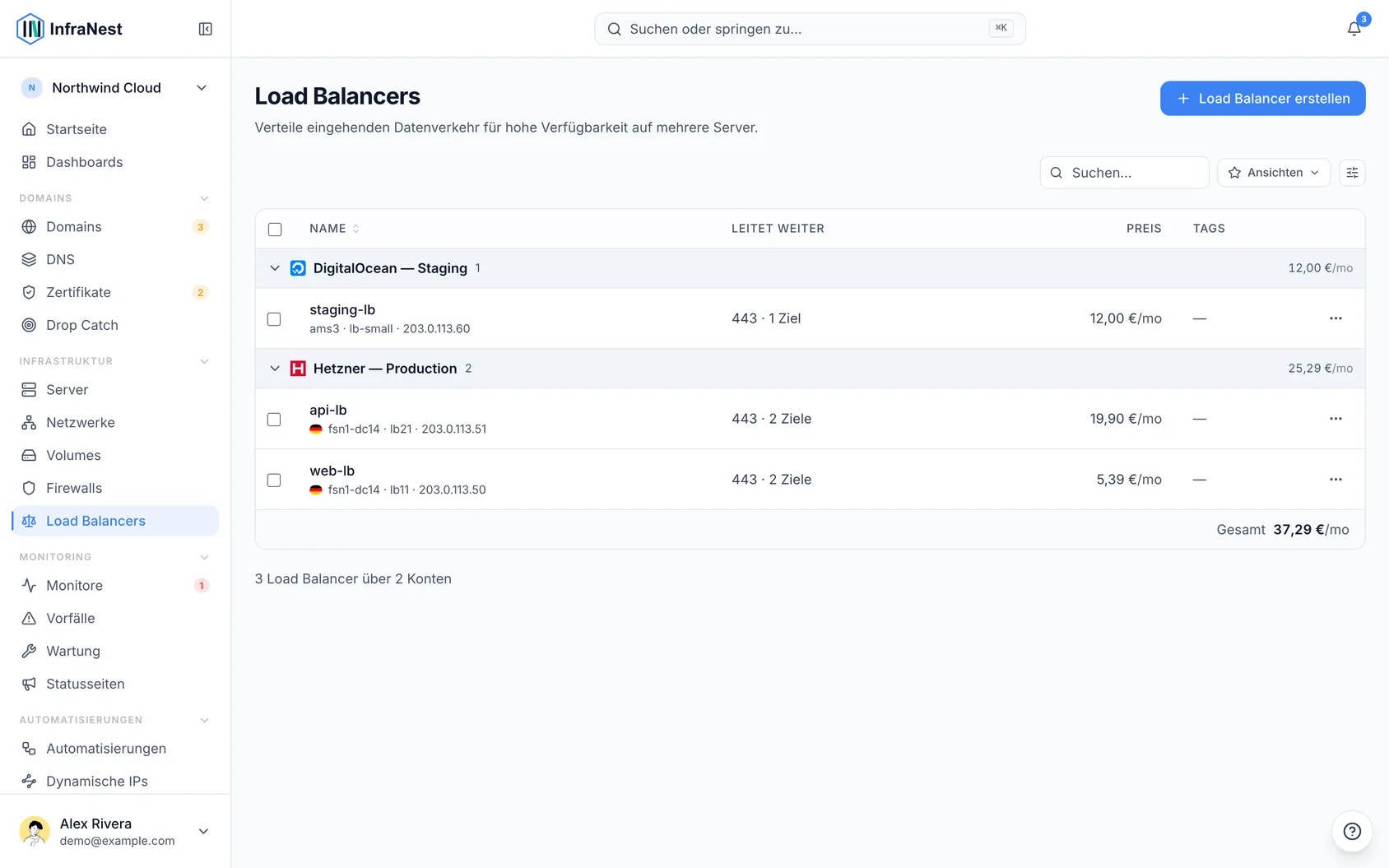
Task: Click the Gesamt 37,29 €/mo total
Action: (1283, 530)
